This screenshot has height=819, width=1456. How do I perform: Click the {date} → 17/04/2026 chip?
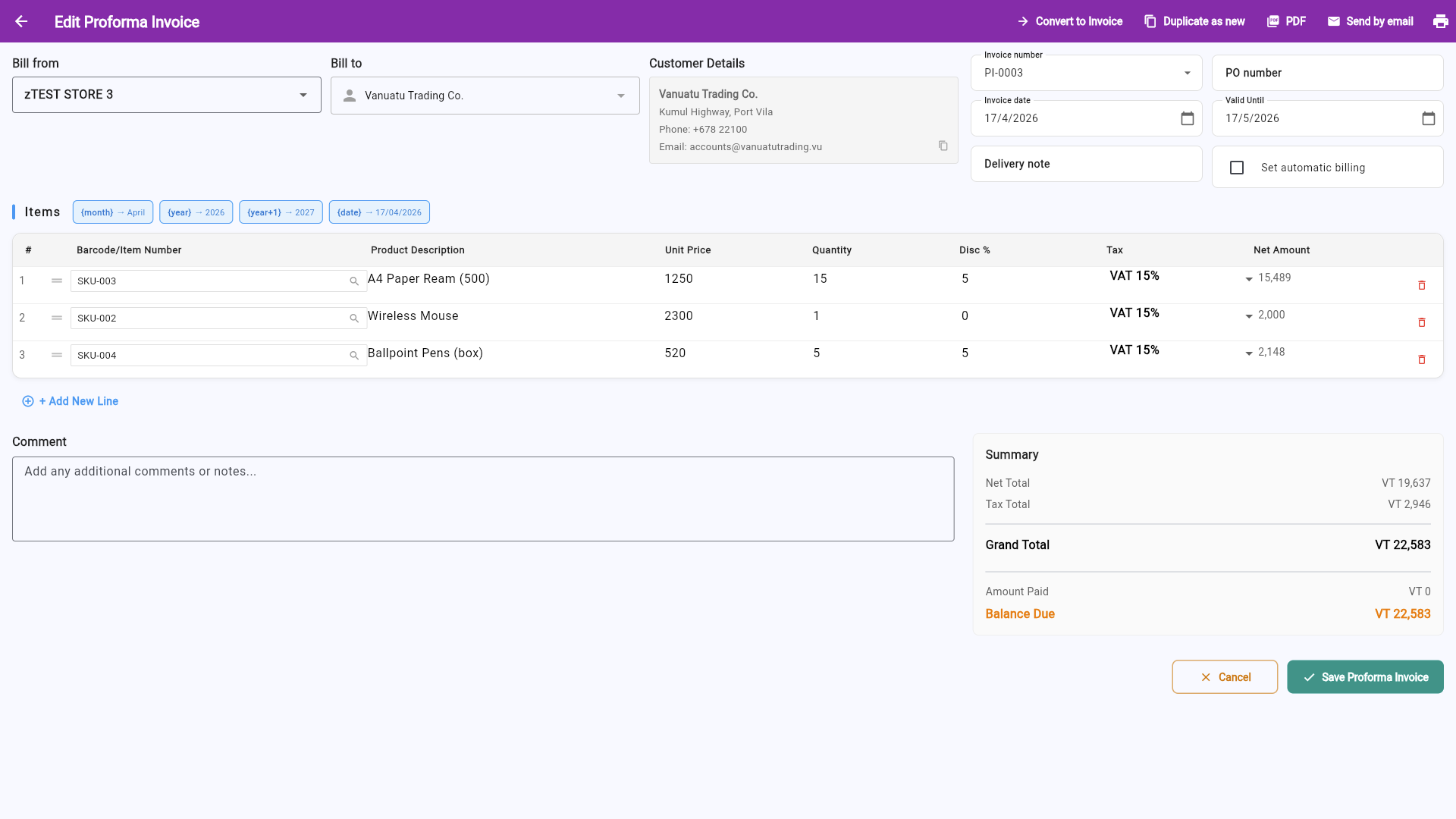coord(379,212)
